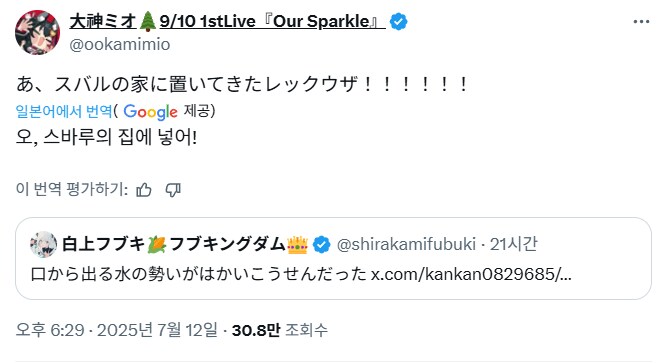Click the 30.8만 조회수 view count

point(280,330)
